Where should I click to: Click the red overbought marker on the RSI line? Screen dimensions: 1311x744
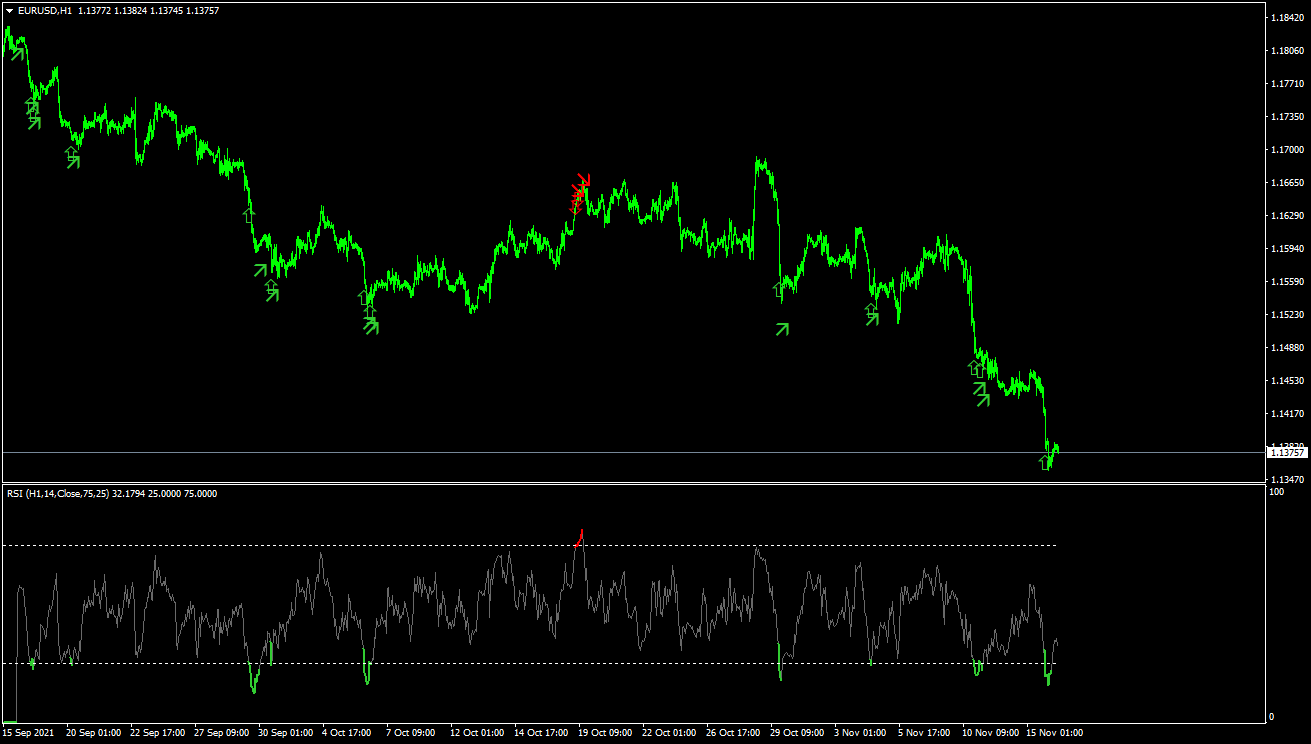580,537
